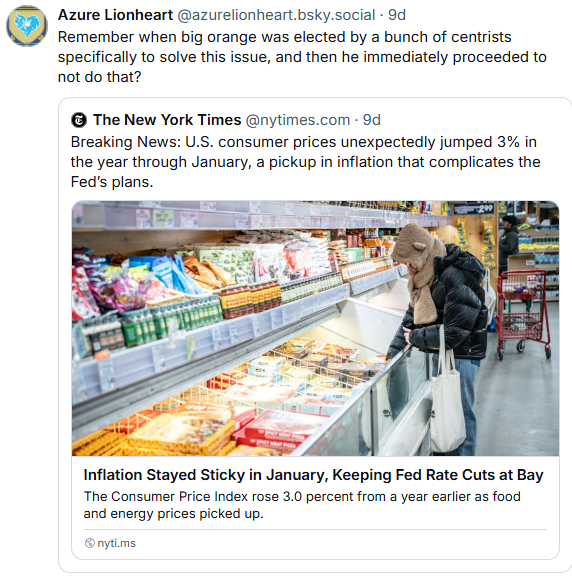Open the grocery store article photo
The height and width of the screenshot is (577, 572).
315,328
